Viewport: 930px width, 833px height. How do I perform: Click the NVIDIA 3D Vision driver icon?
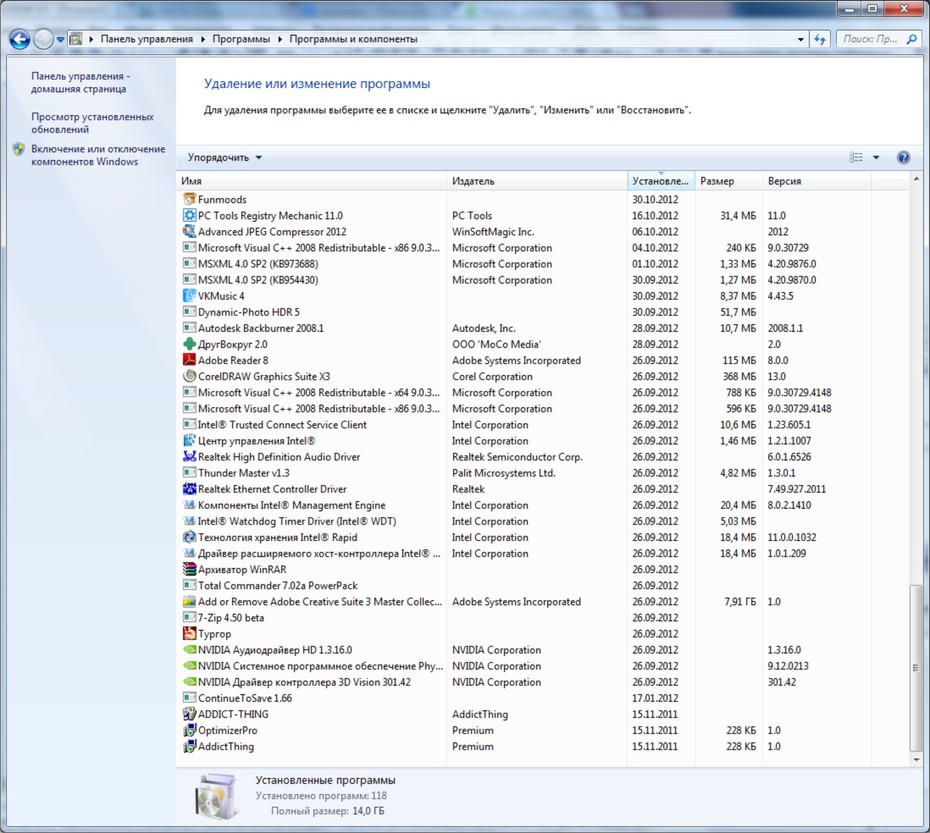click(x=189, y=682)
